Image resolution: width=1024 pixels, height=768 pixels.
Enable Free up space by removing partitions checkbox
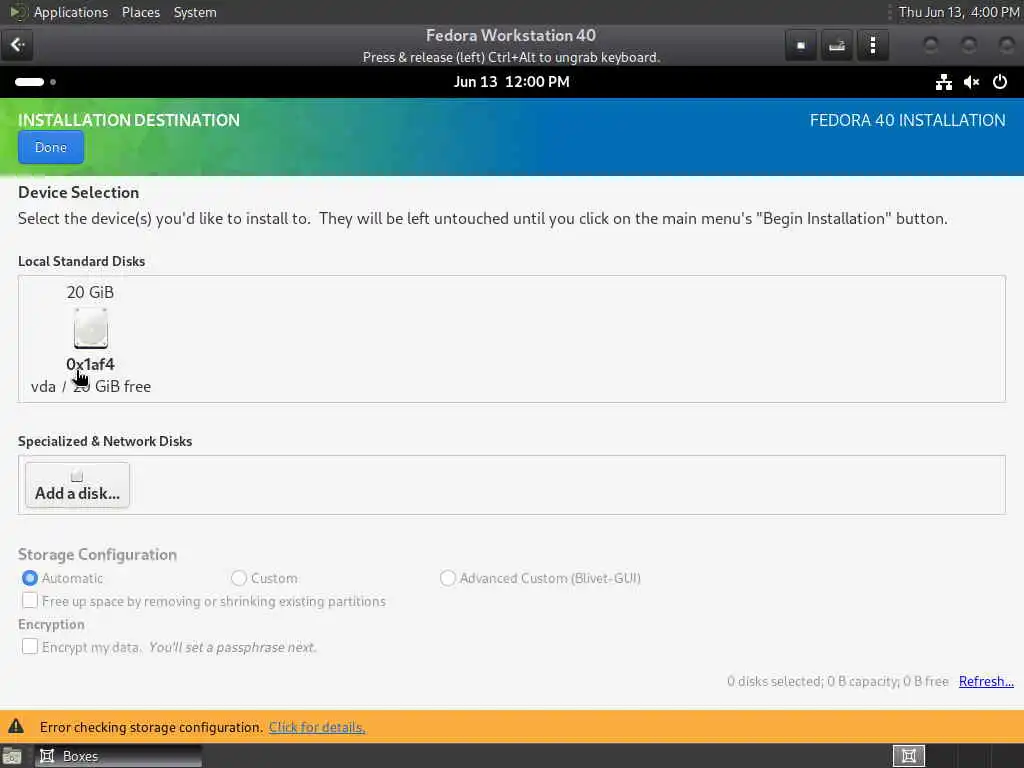point(29,601)
